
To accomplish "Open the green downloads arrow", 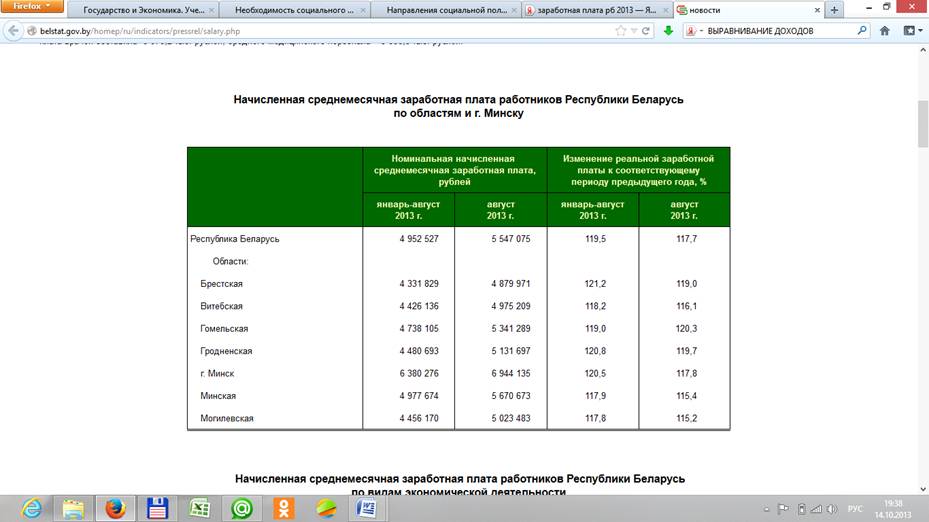I will [x=668, y=31].
